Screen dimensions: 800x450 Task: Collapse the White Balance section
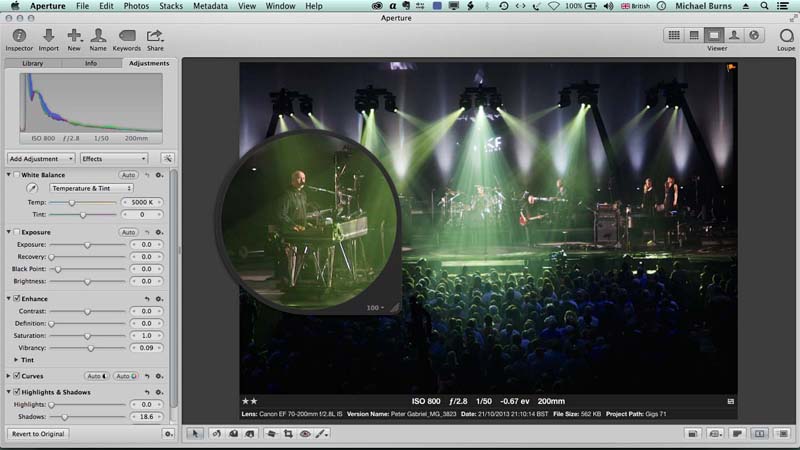[x=9, y=174]
